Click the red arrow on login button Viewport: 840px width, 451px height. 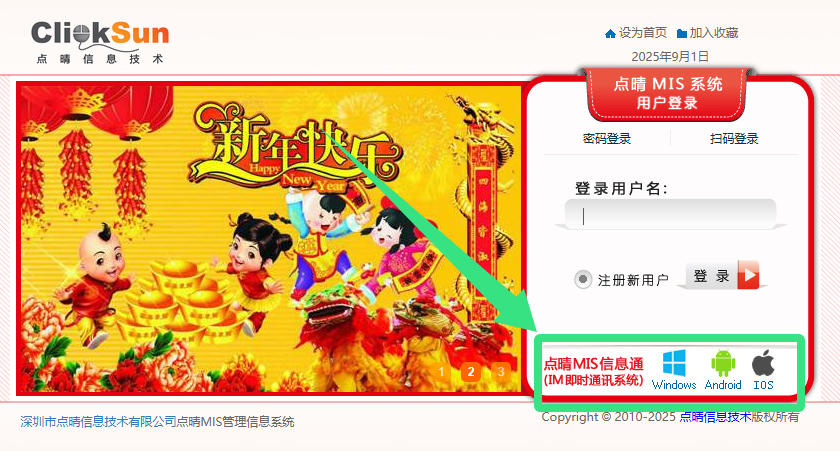point(748,275)
